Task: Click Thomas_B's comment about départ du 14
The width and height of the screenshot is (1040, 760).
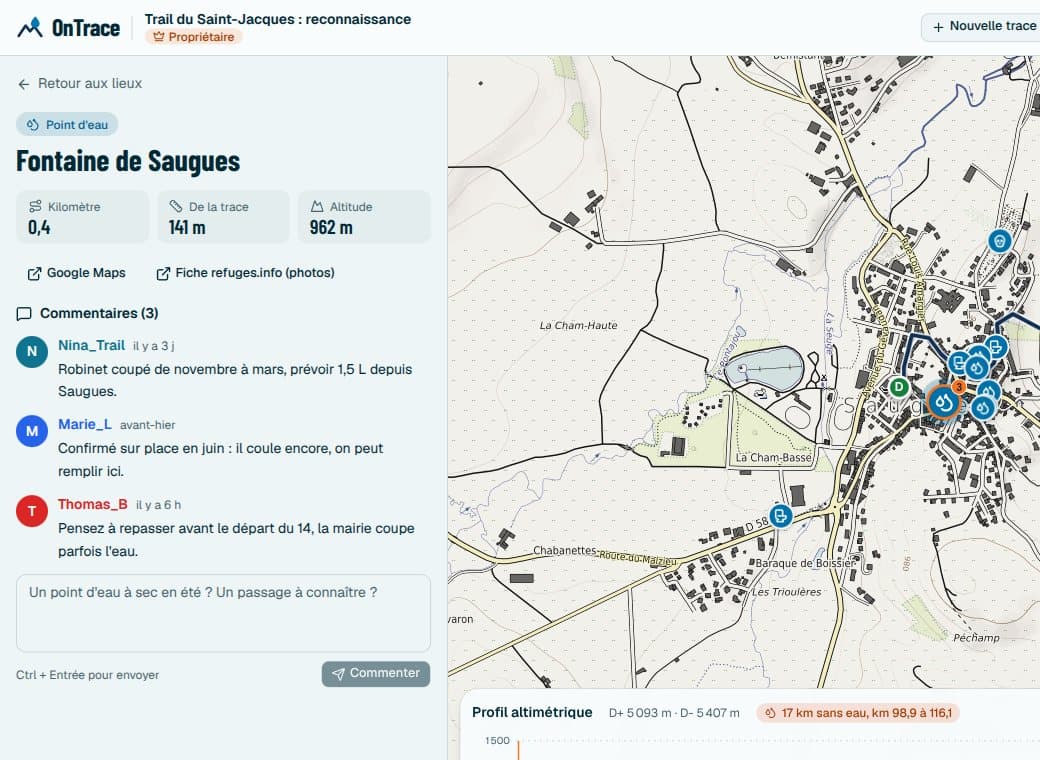Action: tap(236, 540)
